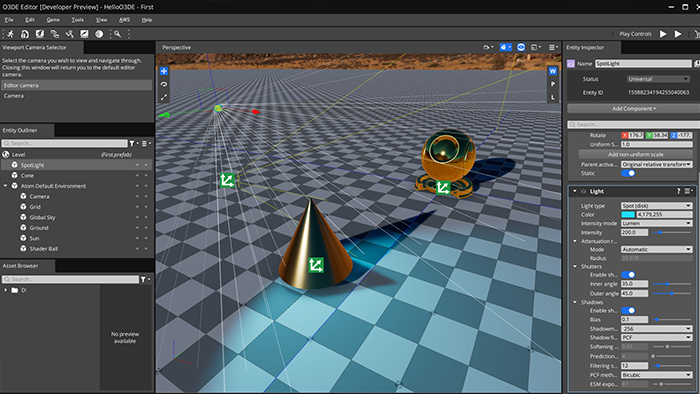Open the Light component options menu icon
The image size is (700, 394).
coord(688,191)
